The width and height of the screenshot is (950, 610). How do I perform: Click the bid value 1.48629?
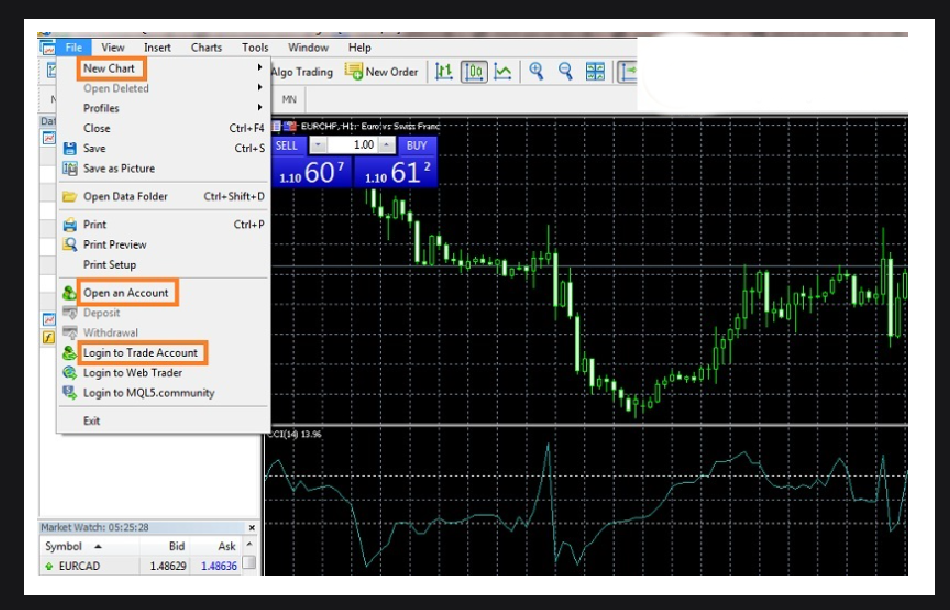[168, 566]
